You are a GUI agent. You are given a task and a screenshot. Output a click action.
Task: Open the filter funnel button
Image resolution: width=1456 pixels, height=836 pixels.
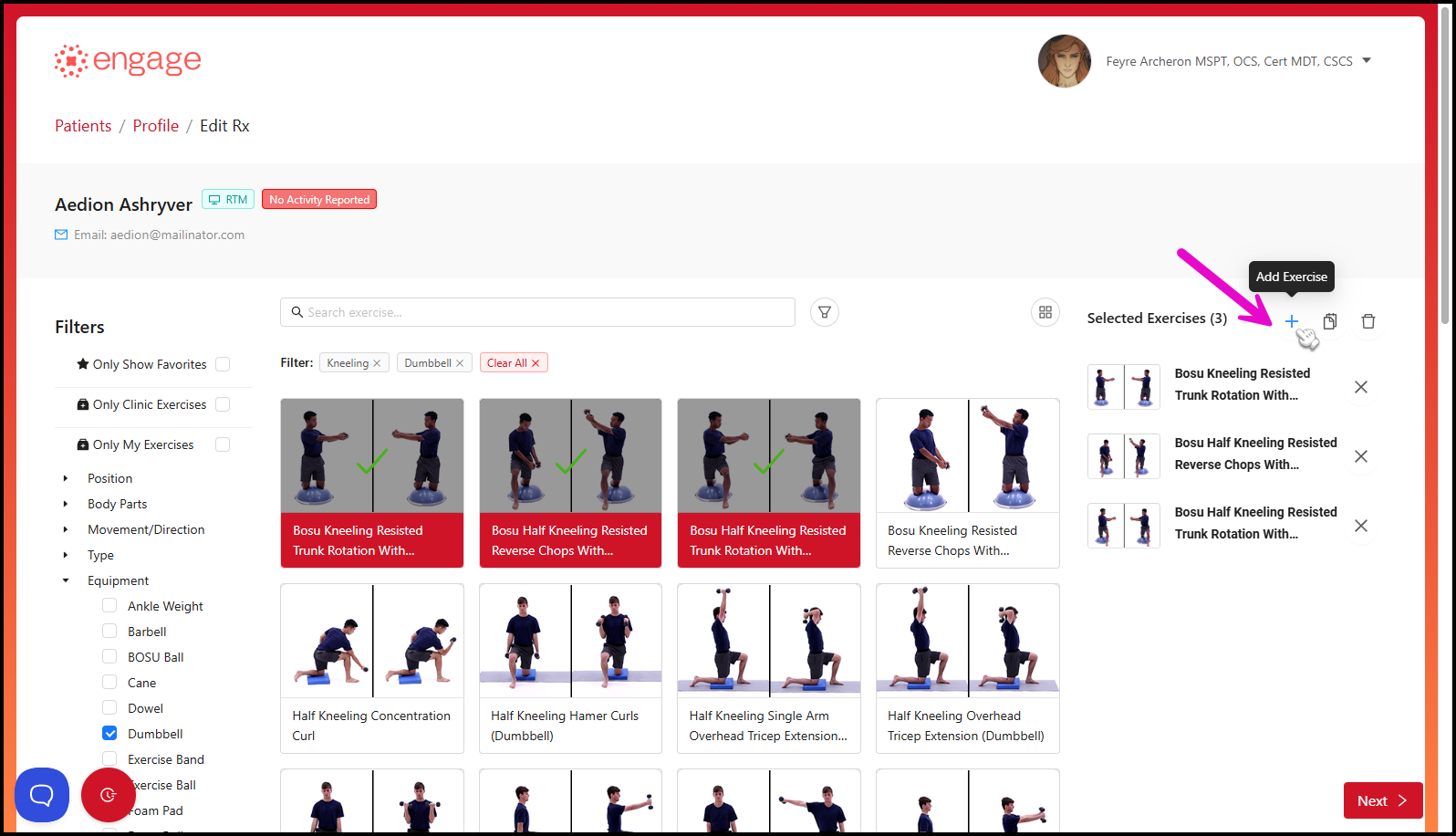coord(825,312)
